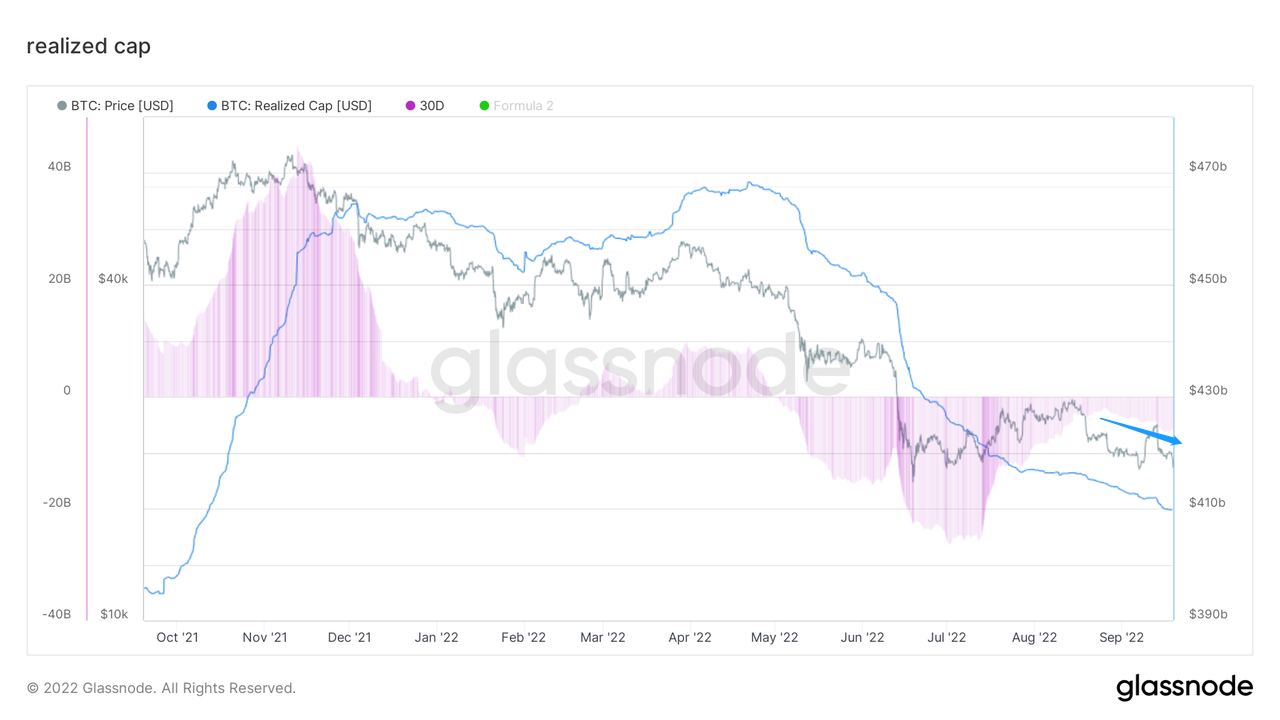The height and width of the screenshot is (720, 1280).
Task: Click the gray BTC Price legend dot
Action: point(62,106)
